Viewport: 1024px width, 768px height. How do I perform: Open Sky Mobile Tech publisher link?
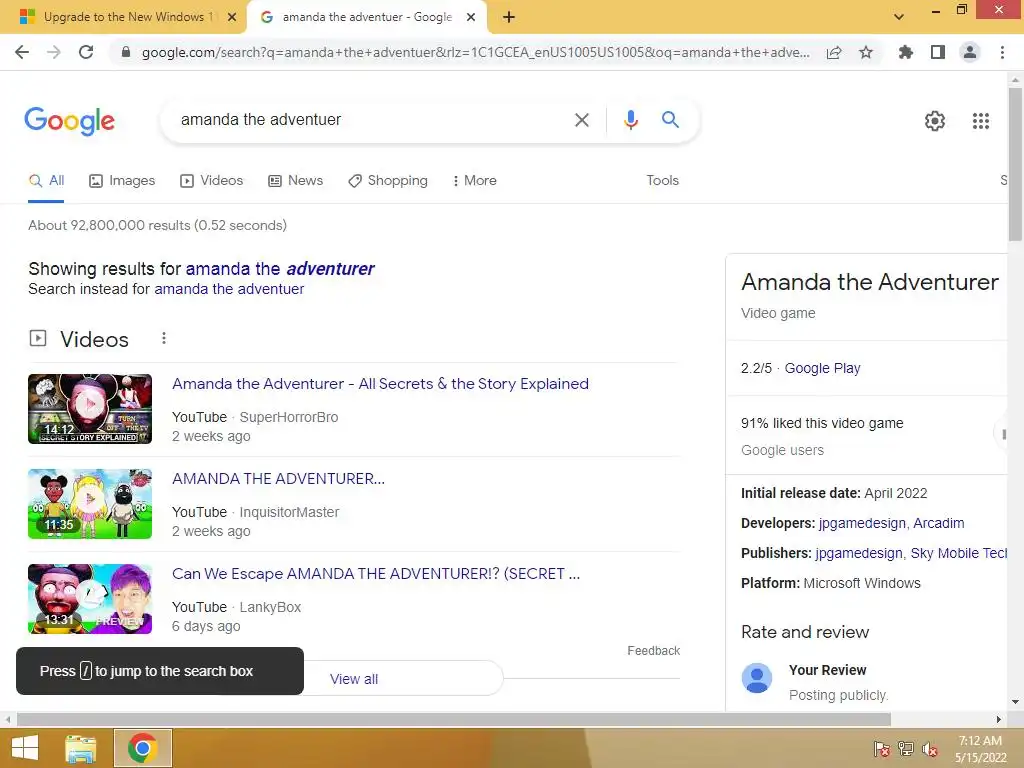click(x=959, y=553)
